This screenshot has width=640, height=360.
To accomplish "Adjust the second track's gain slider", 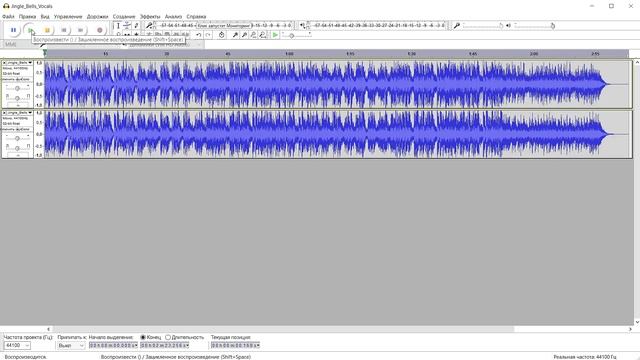I will pos(17,138).
